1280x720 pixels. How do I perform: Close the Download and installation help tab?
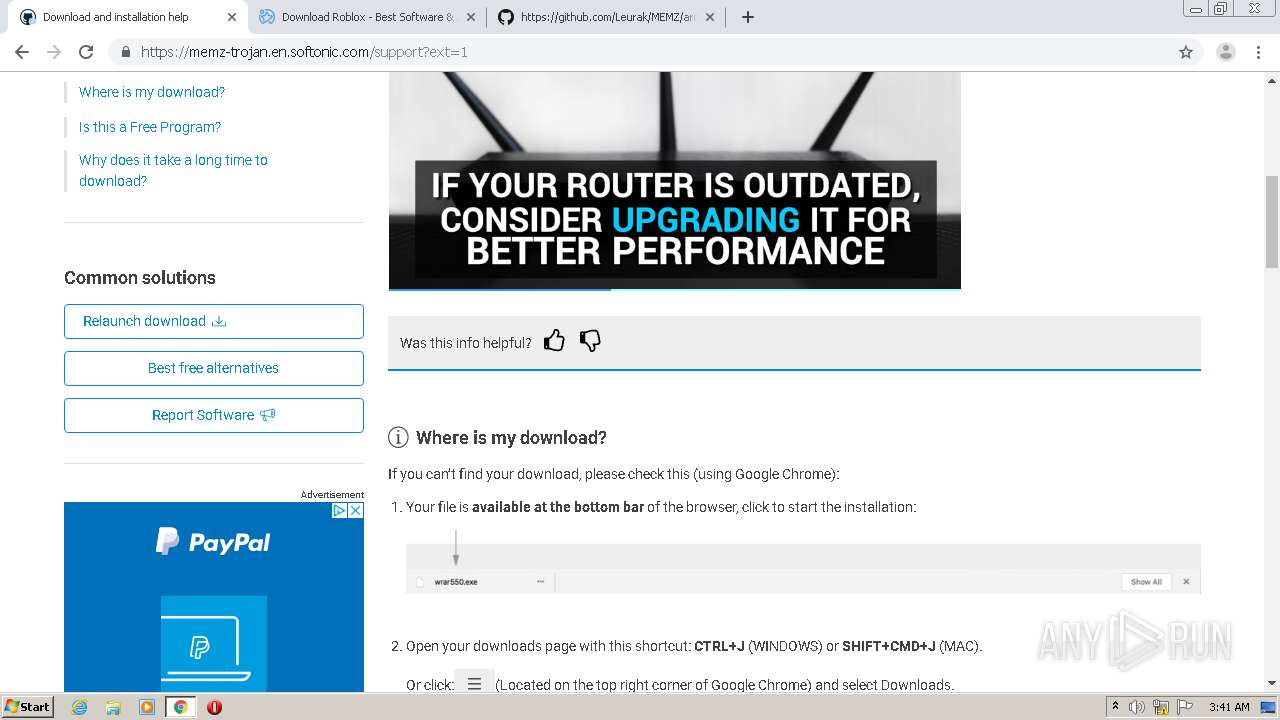[x=232, y=17]
